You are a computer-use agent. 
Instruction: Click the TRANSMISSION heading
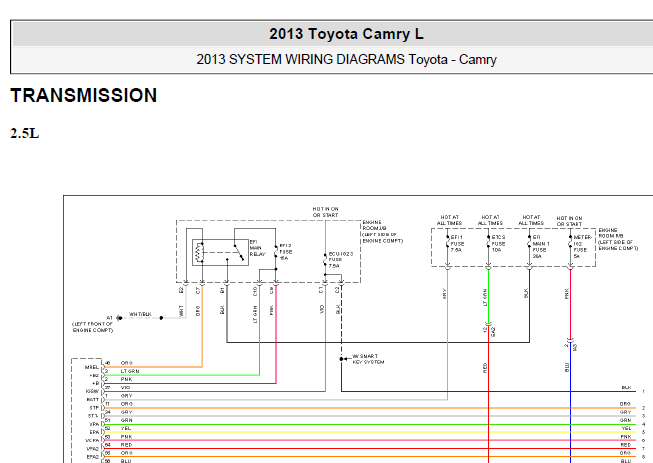(x=84, y=95)
